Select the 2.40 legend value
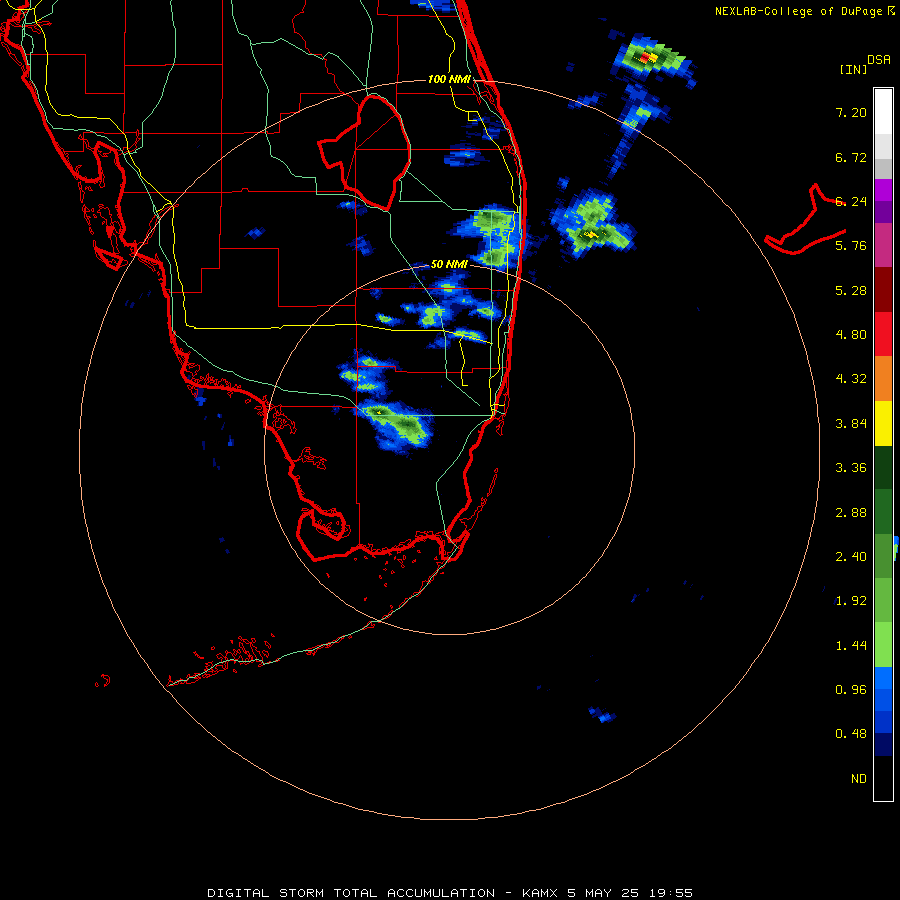900x900 pixels. tap(851, 557)
